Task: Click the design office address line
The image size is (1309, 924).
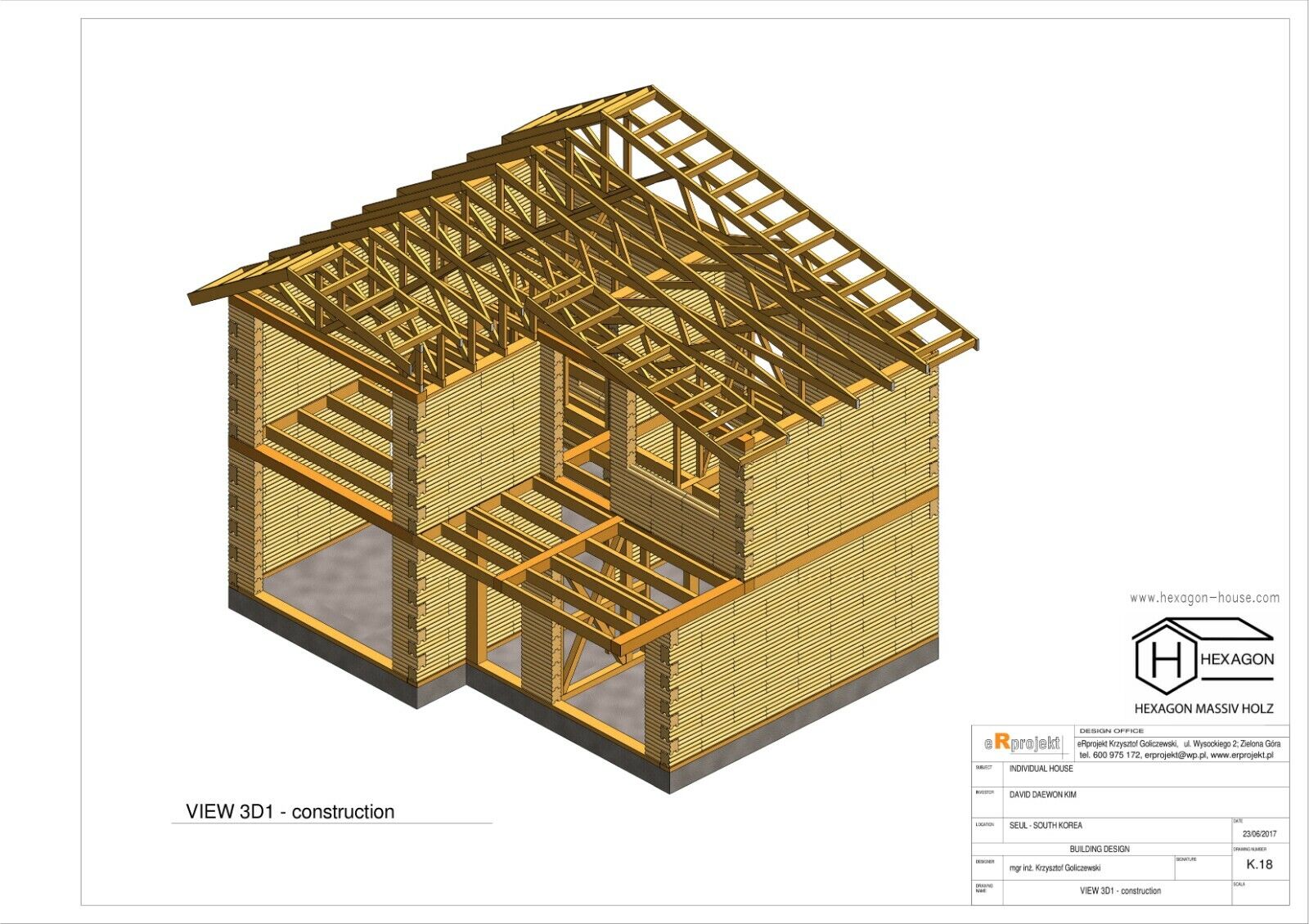Action: 1178,743
